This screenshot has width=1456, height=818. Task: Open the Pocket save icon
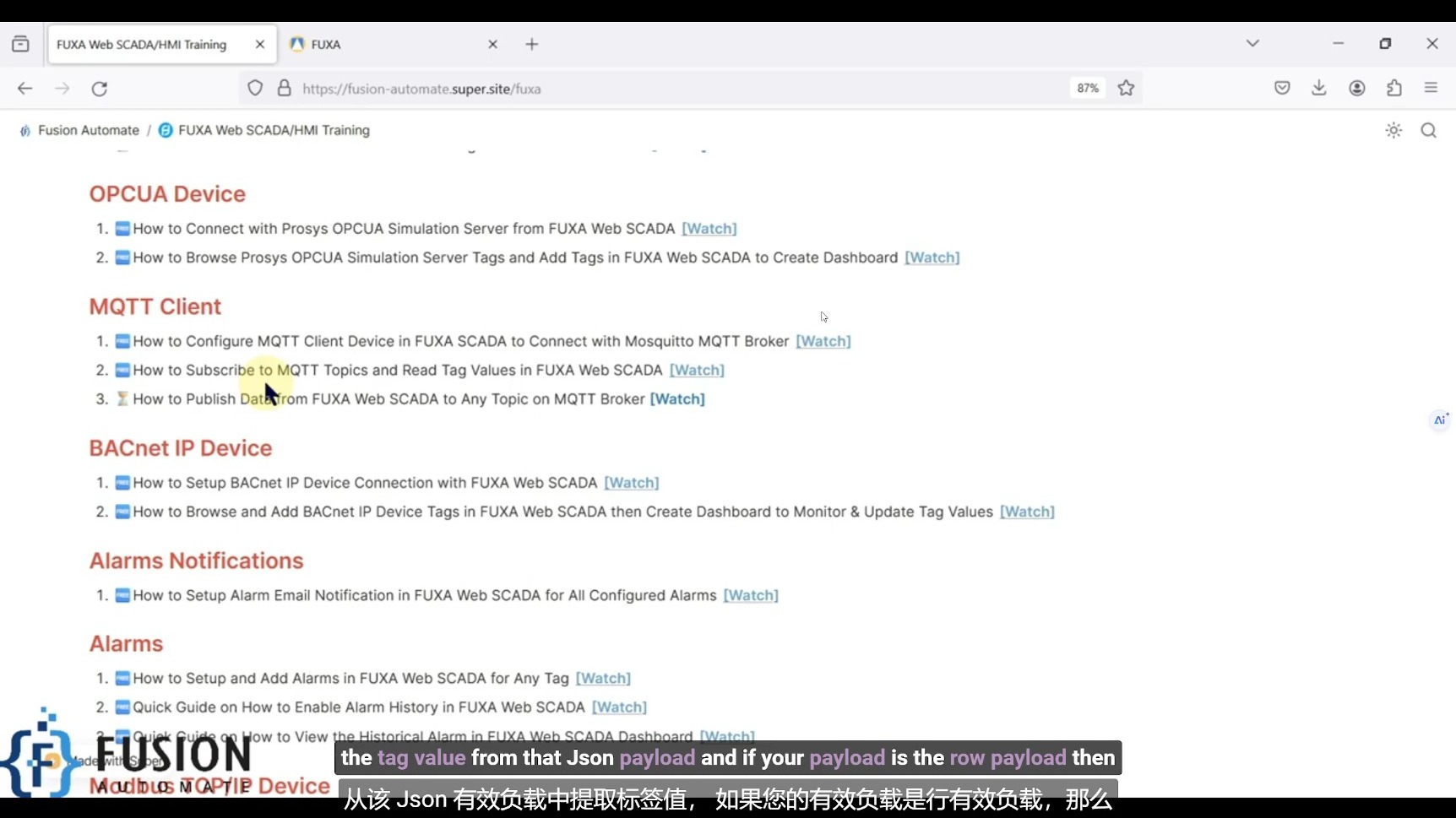[x=1282, y=88]
